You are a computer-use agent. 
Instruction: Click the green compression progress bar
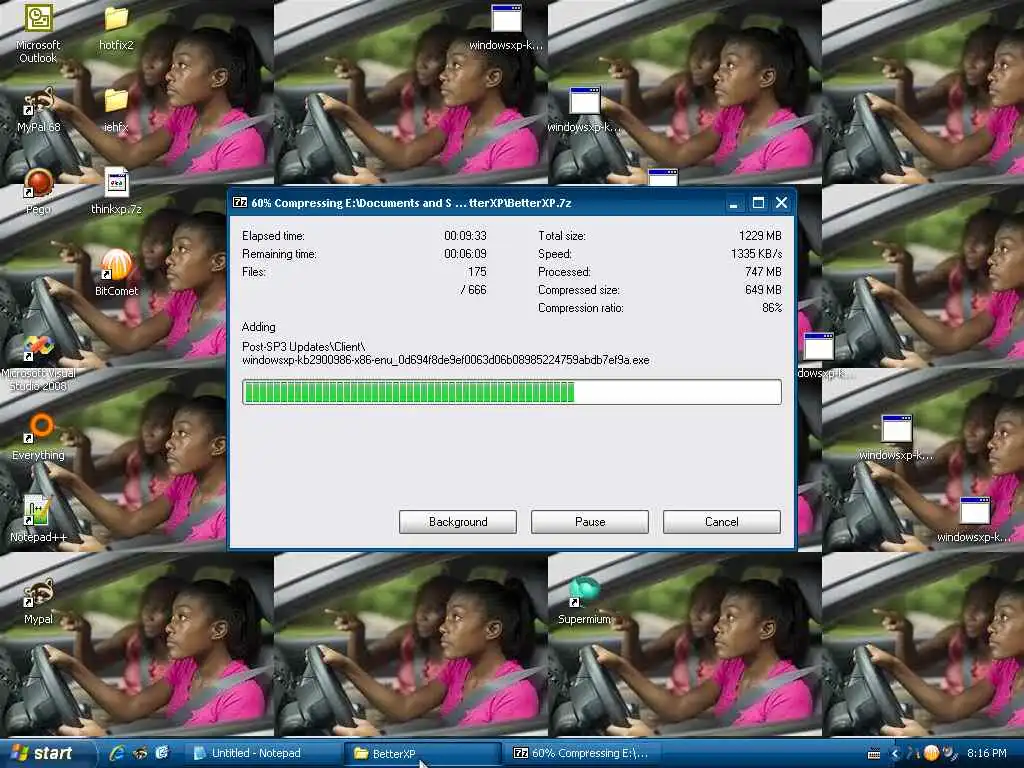click(511, 392)
